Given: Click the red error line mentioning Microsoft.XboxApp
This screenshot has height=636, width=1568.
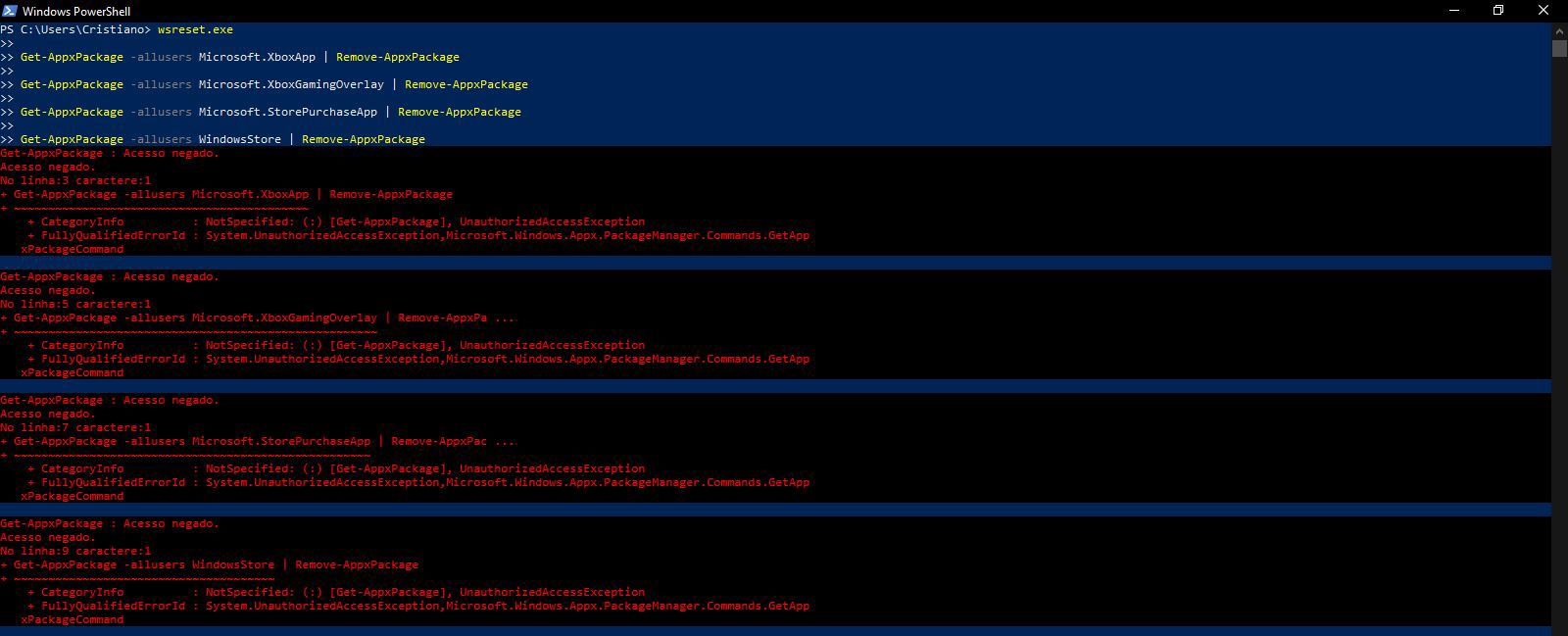Looking at the screenshot, I should click(226, 194).
